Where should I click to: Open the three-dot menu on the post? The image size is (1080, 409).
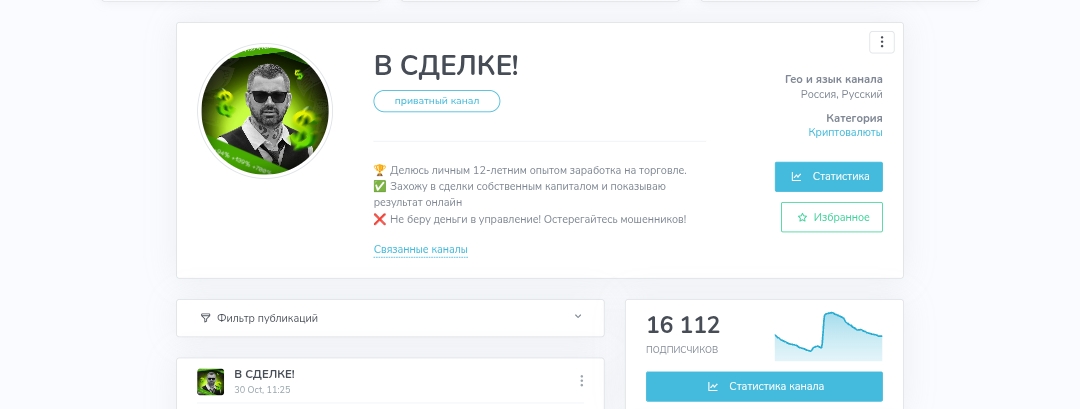[581, 381]
